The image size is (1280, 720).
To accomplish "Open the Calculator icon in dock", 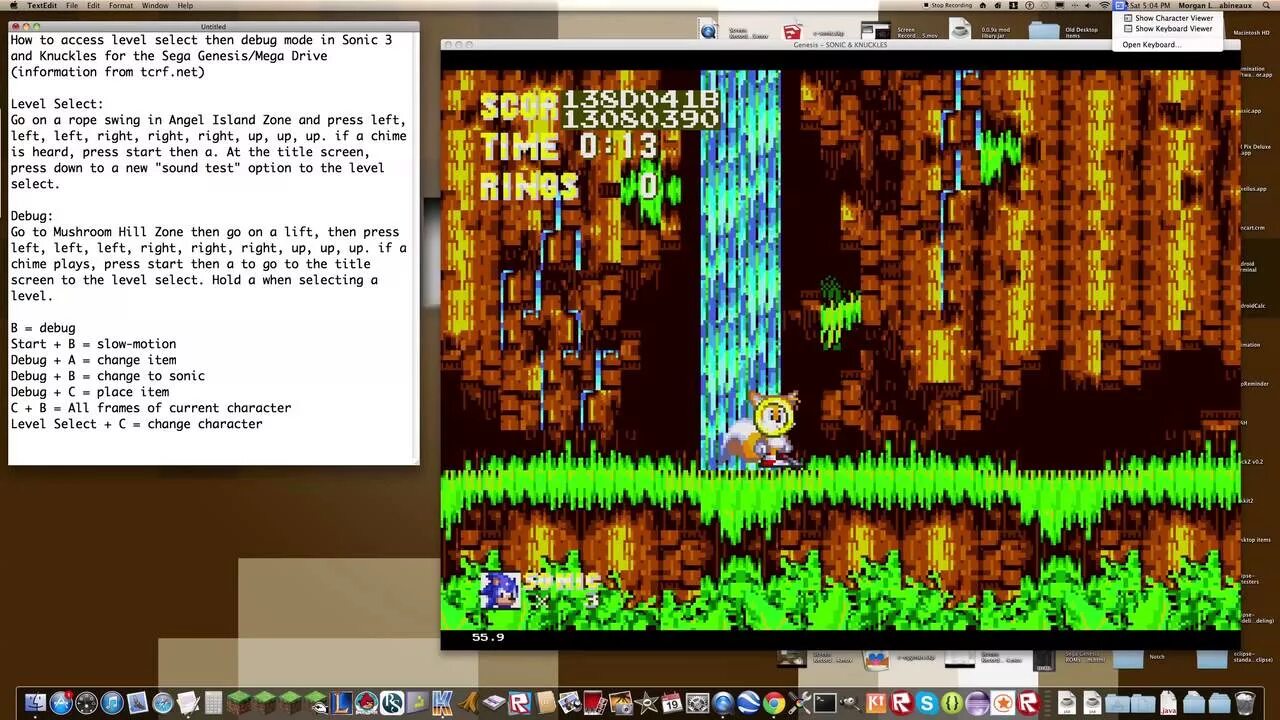I will (213, 702).
